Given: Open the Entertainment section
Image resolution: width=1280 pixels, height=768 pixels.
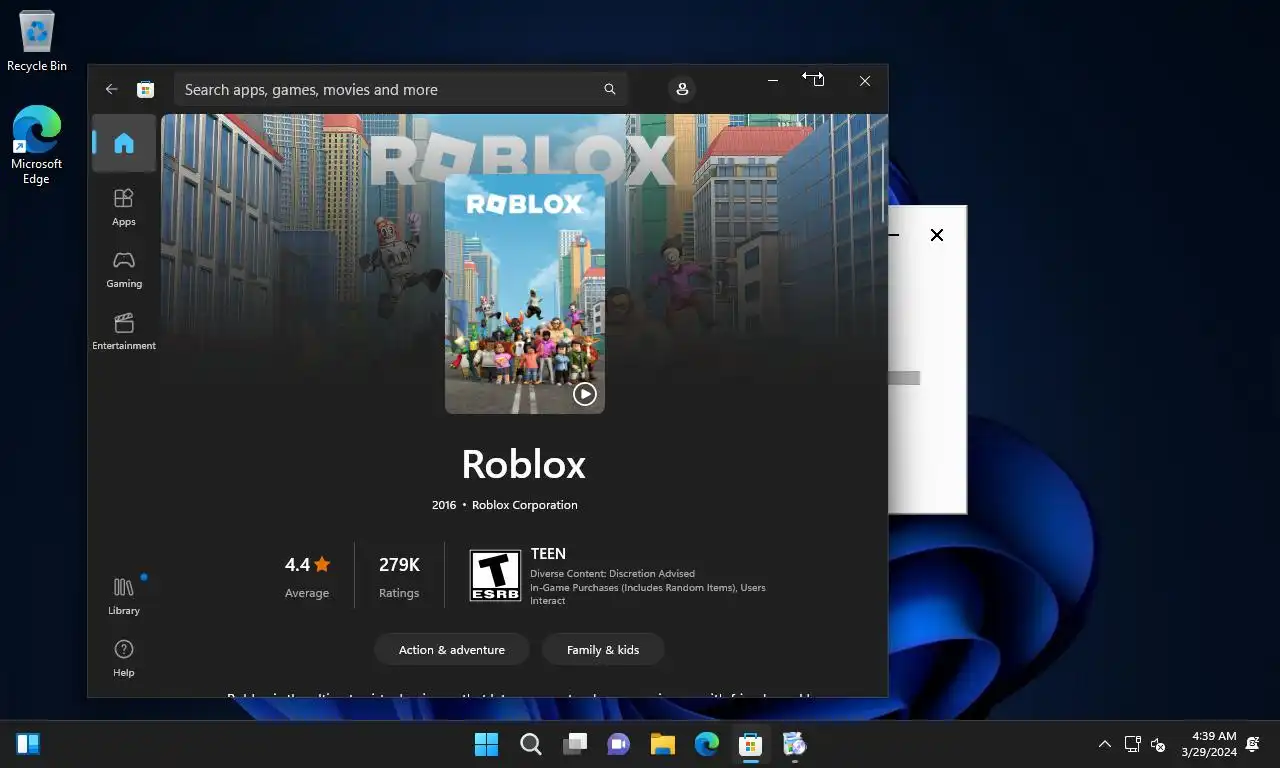Looking at the screenshot, I should pos(124,331).
